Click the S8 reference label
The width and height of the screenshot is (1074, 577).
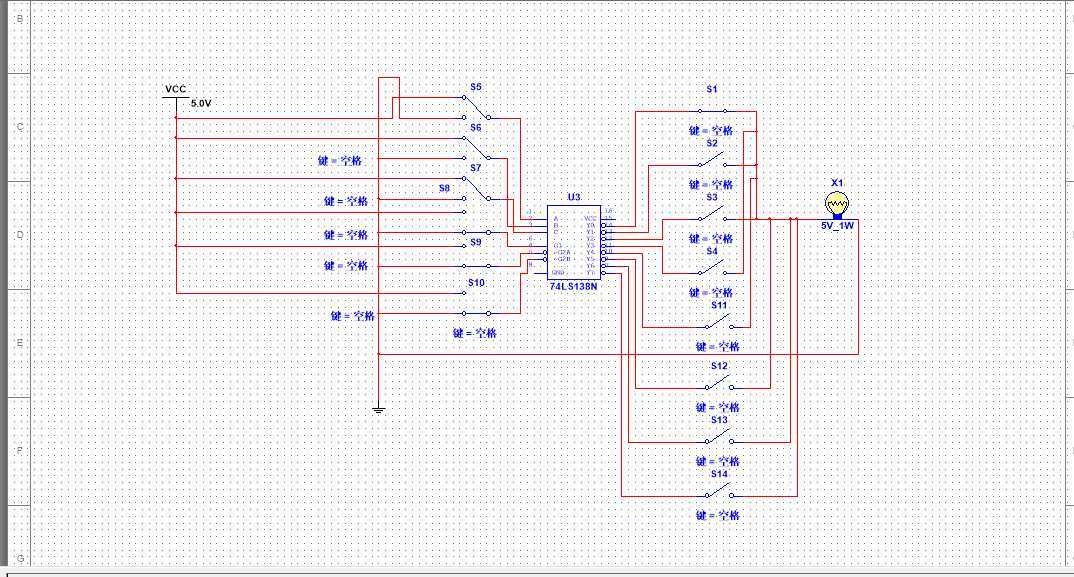pyautogui.click(x=445, y=188)
